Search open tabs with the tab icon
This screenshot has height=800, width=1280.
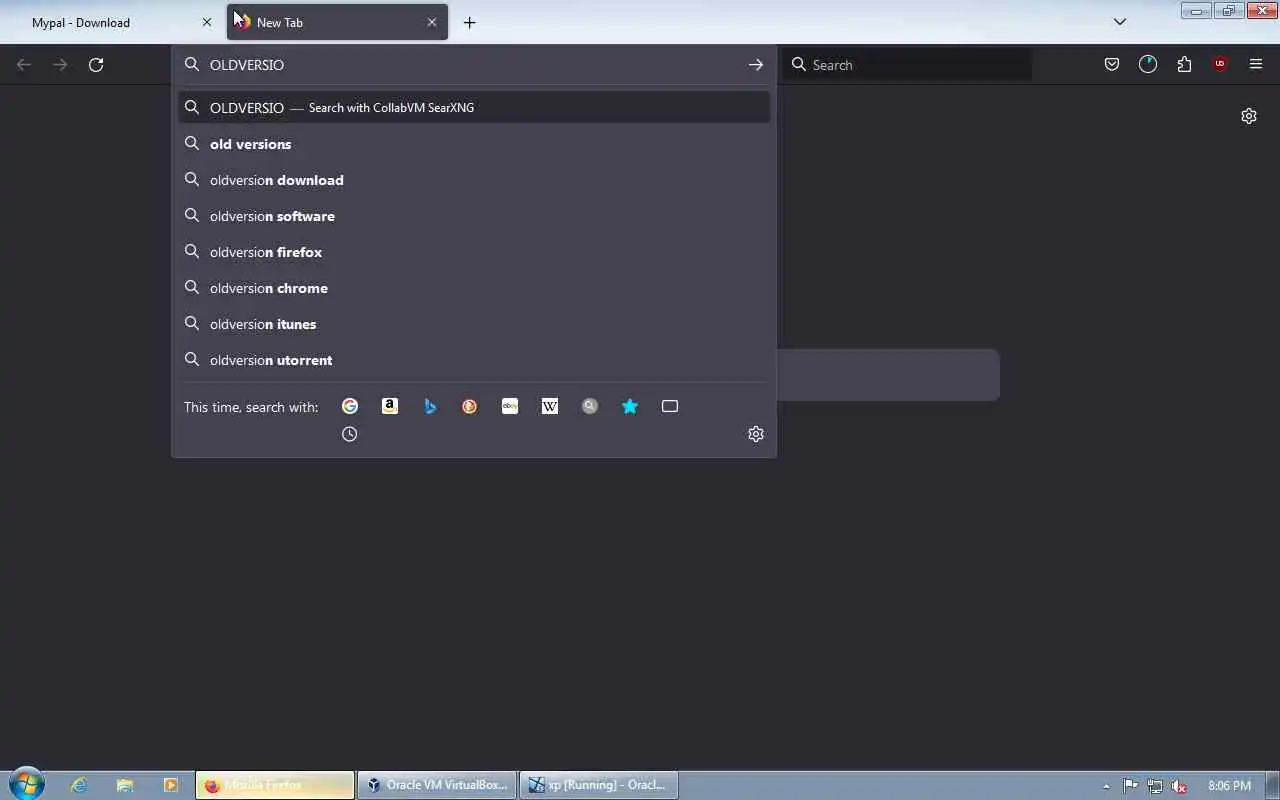pyautogui.click(x=670, y=406)
